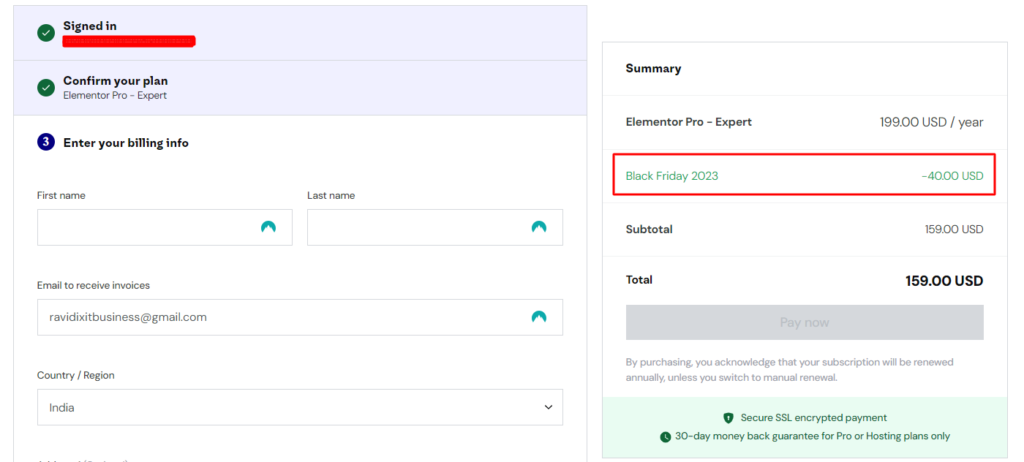The width and height of the screenshot is (1024, 462).
Task: Click the password manager icon in Last name field
Action: tap(539, 227)
